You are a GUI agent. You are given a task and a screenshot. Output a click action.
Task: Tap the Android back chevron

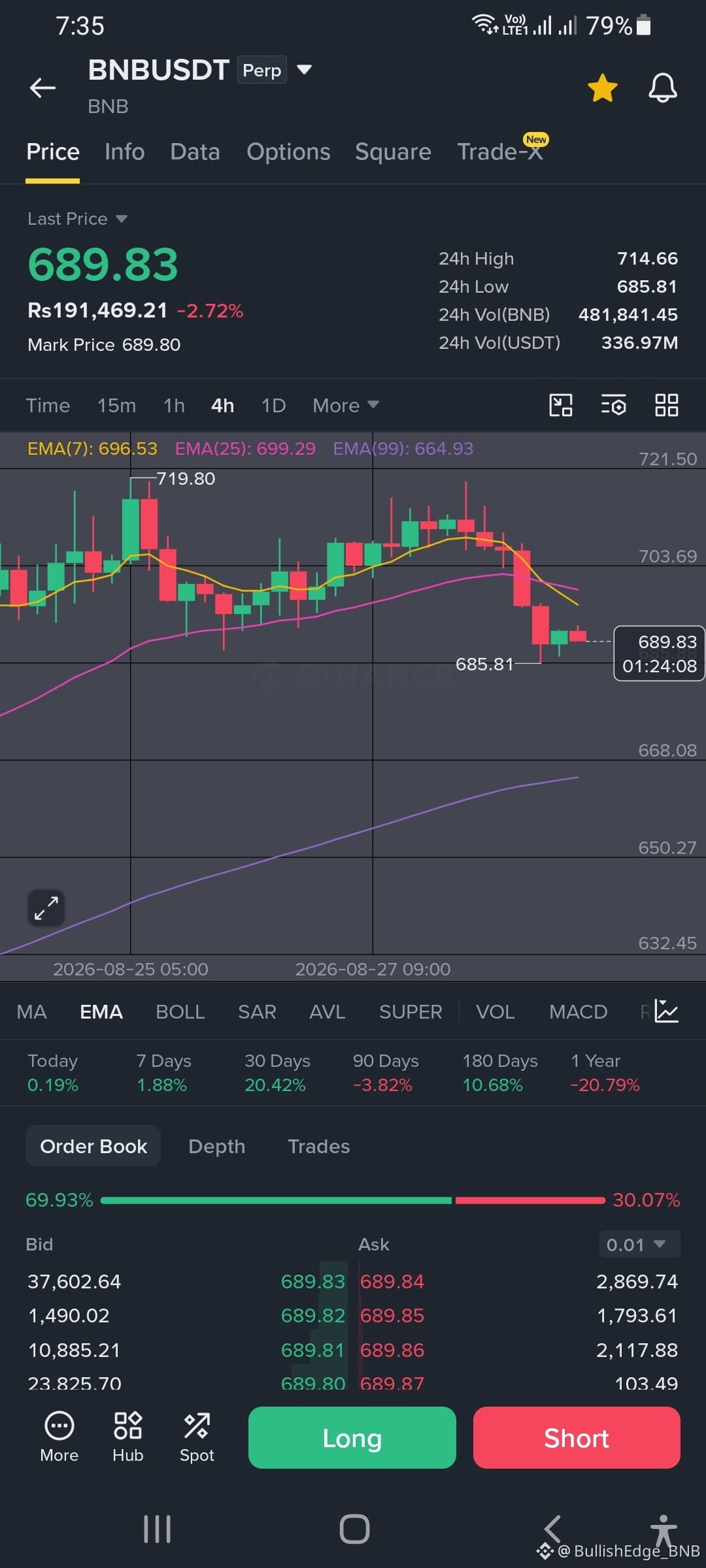tap(552, 1529)
